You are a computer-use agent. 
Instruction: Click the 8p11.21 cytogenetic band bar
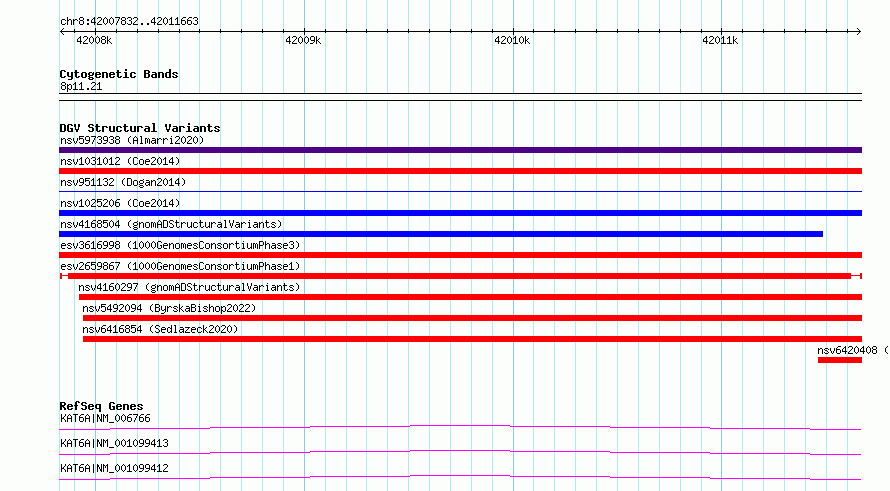point(460,97)
